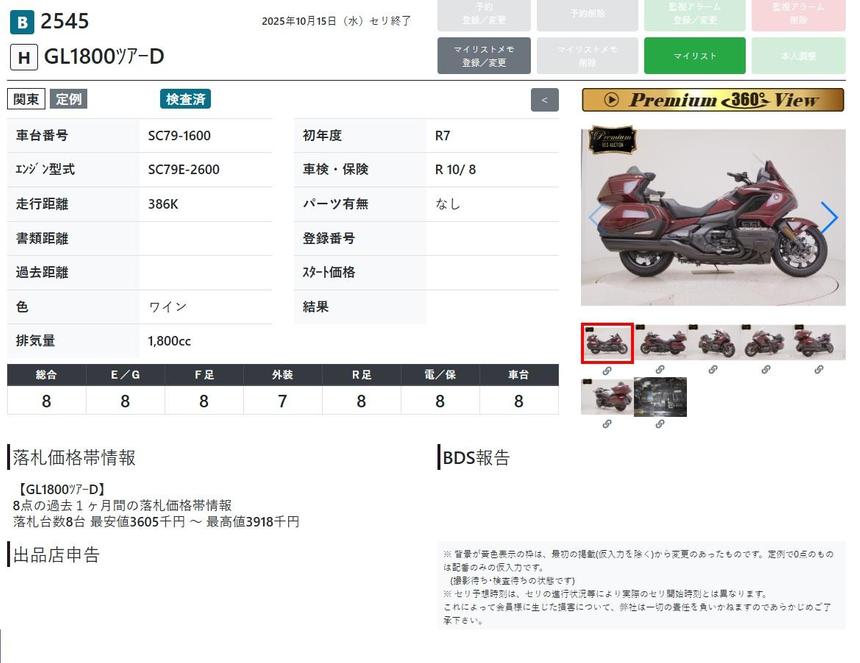Select the fifth thumbnail in top row
The width and height of the screenshot is (860, 663).
coord(819,343)
